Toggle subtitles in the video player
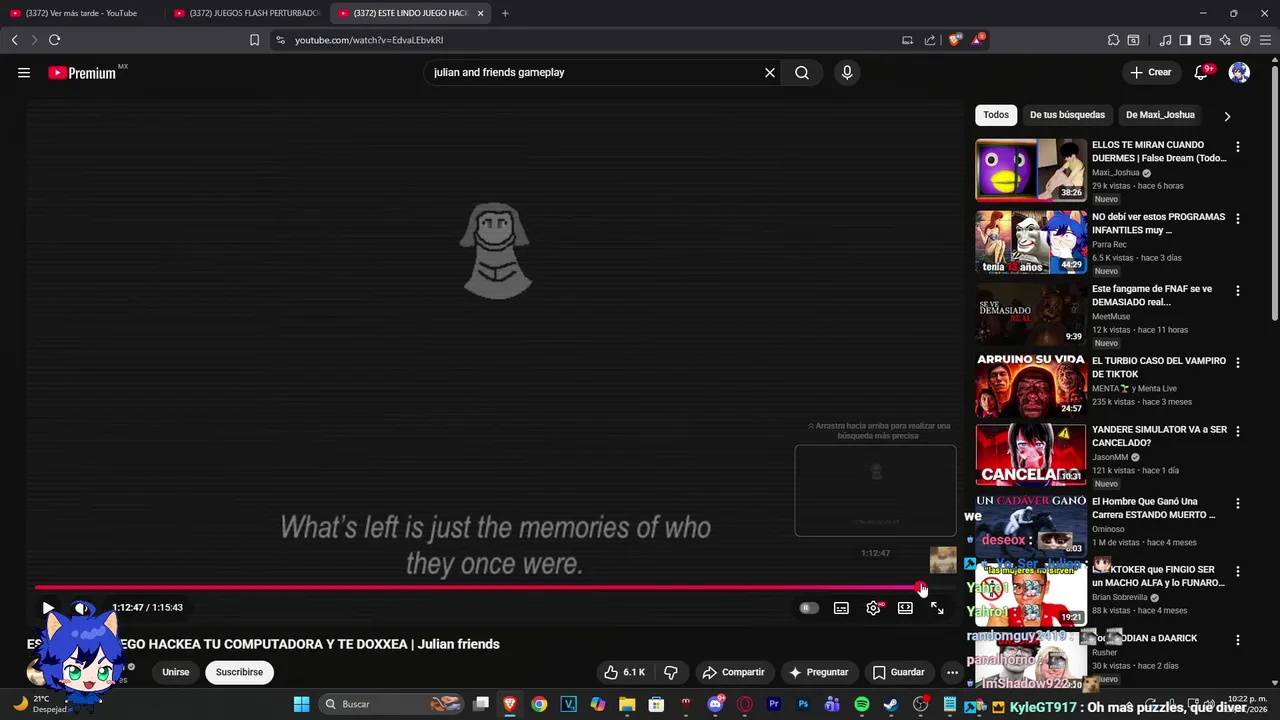 841,608
